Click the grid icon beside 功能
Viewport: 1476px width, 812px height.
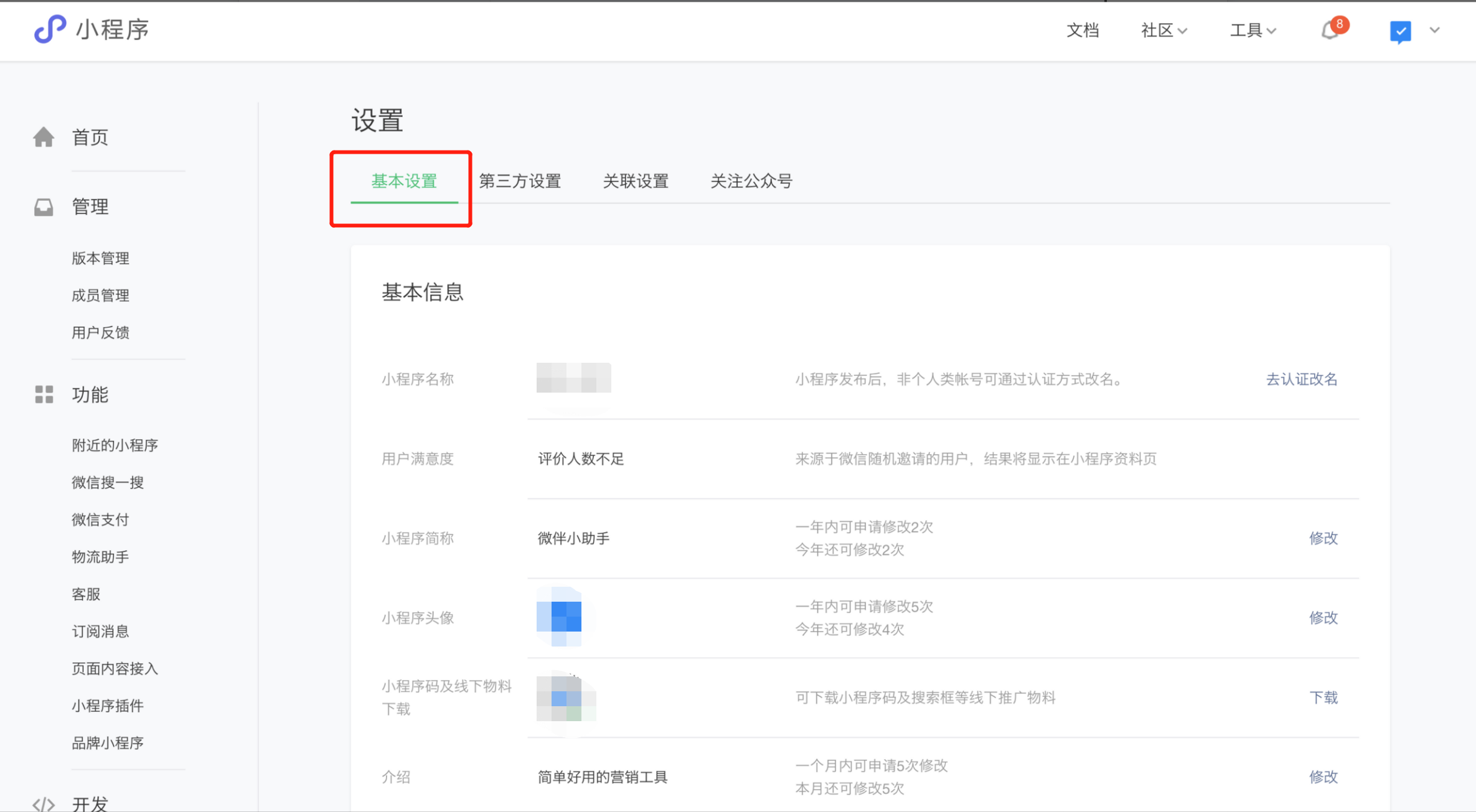click(x=44, y=394)
